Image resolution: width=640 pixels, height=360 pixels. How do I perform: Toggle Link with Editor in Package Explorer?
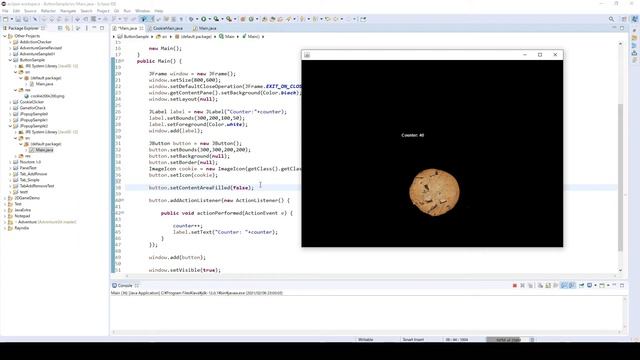68,28
